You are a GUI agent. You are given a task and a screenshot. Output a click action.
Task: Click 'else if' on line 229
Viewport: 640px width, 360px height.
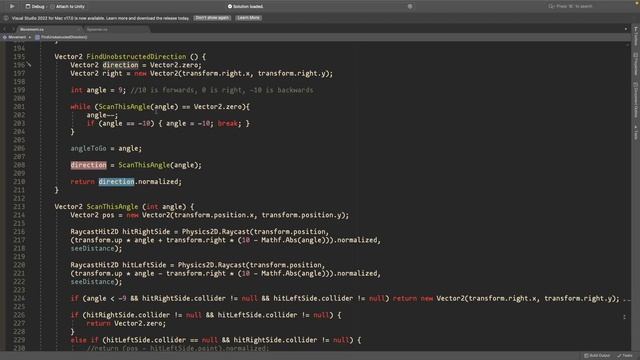pyautogui.click(x=84, y=340)
